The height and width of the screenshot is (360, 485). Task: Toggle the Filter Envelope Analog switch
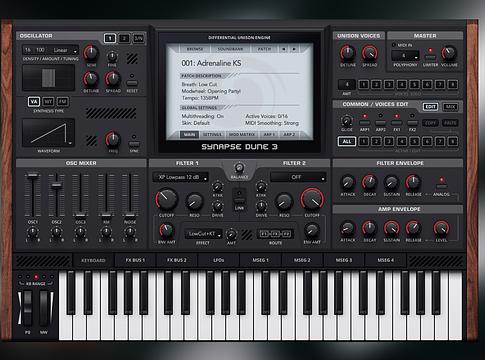coord(441,187)
